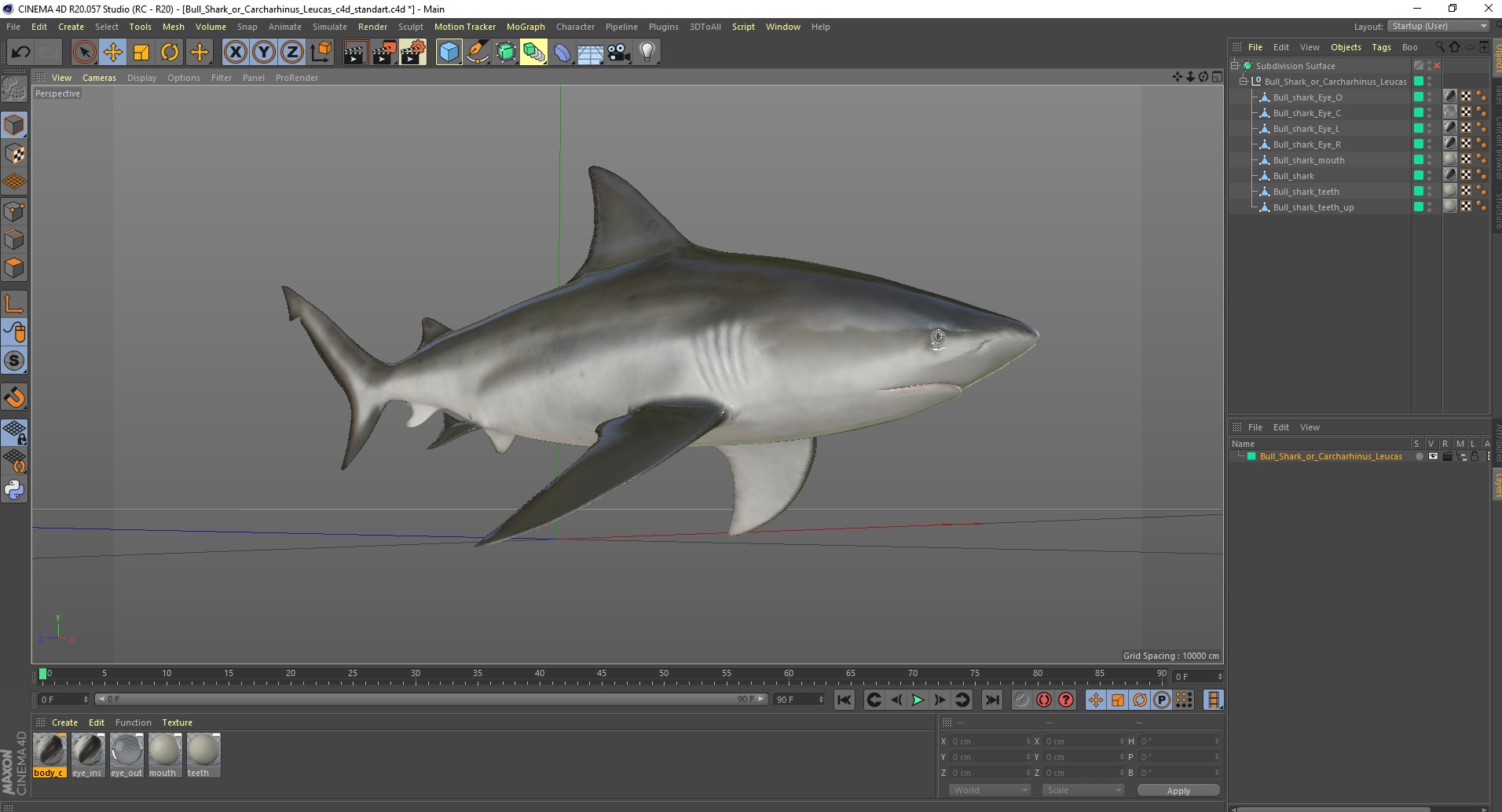Select the body_c material swatch

[x=49, y=751]
